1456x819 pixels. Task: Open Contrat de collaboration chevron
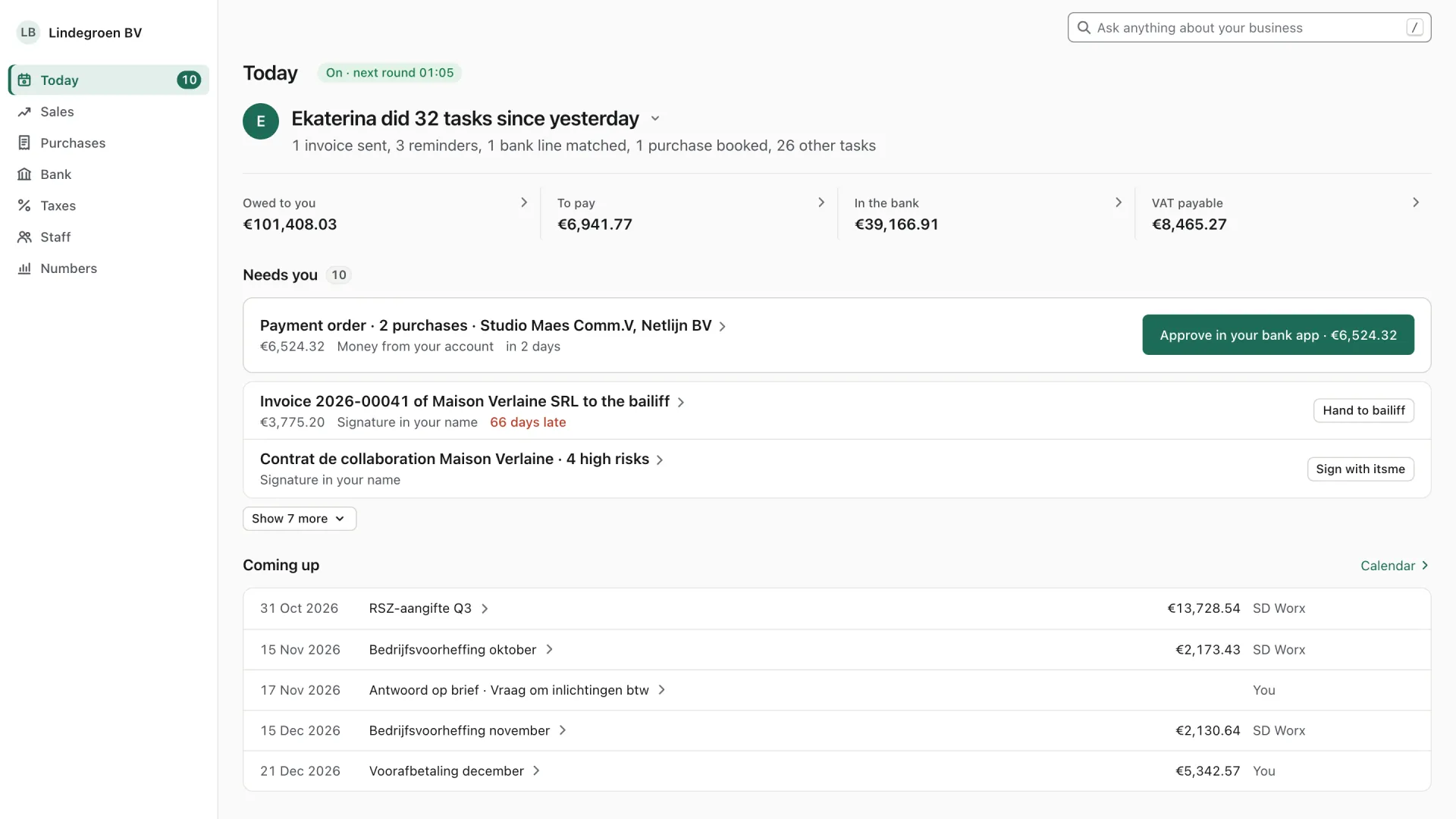coord(660,460)
